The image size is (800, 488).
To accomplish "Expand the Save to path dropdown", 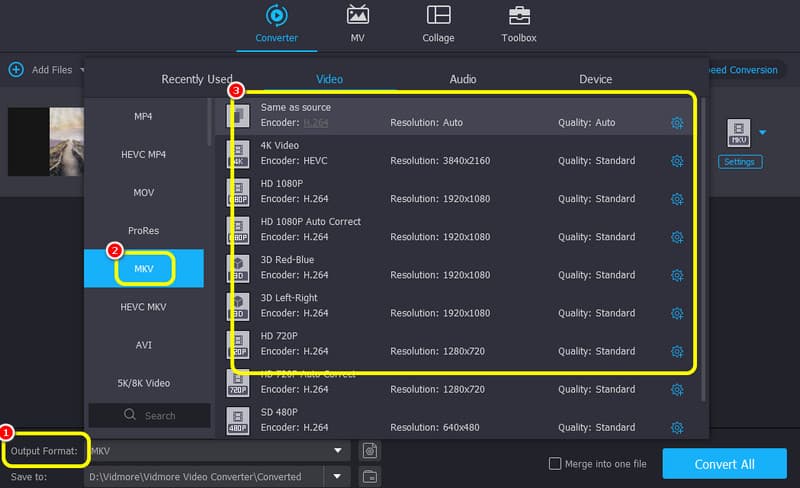I will point(338,476).
